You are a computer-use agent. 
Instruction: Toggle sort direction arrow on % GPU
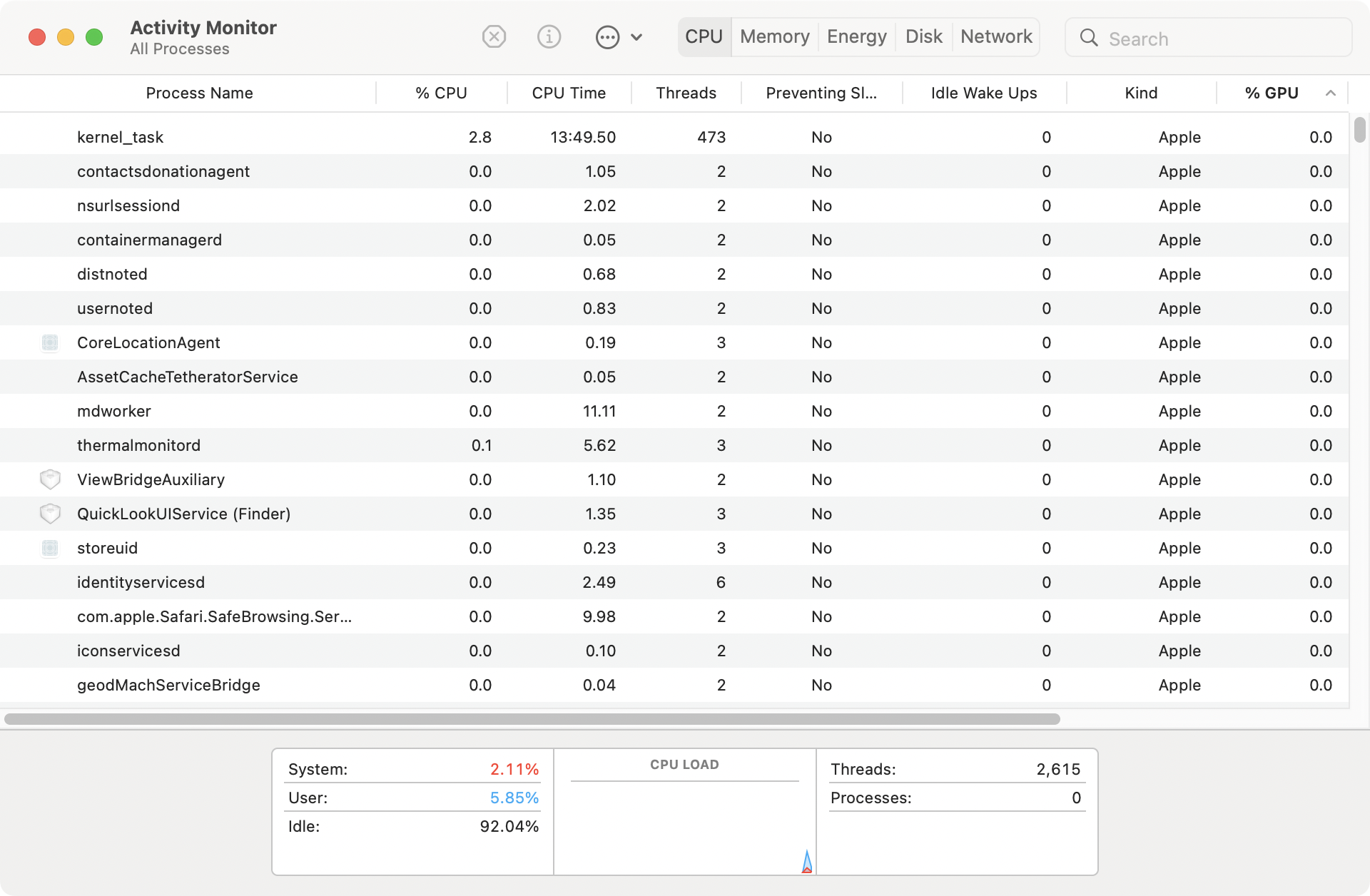(1331, 93)
